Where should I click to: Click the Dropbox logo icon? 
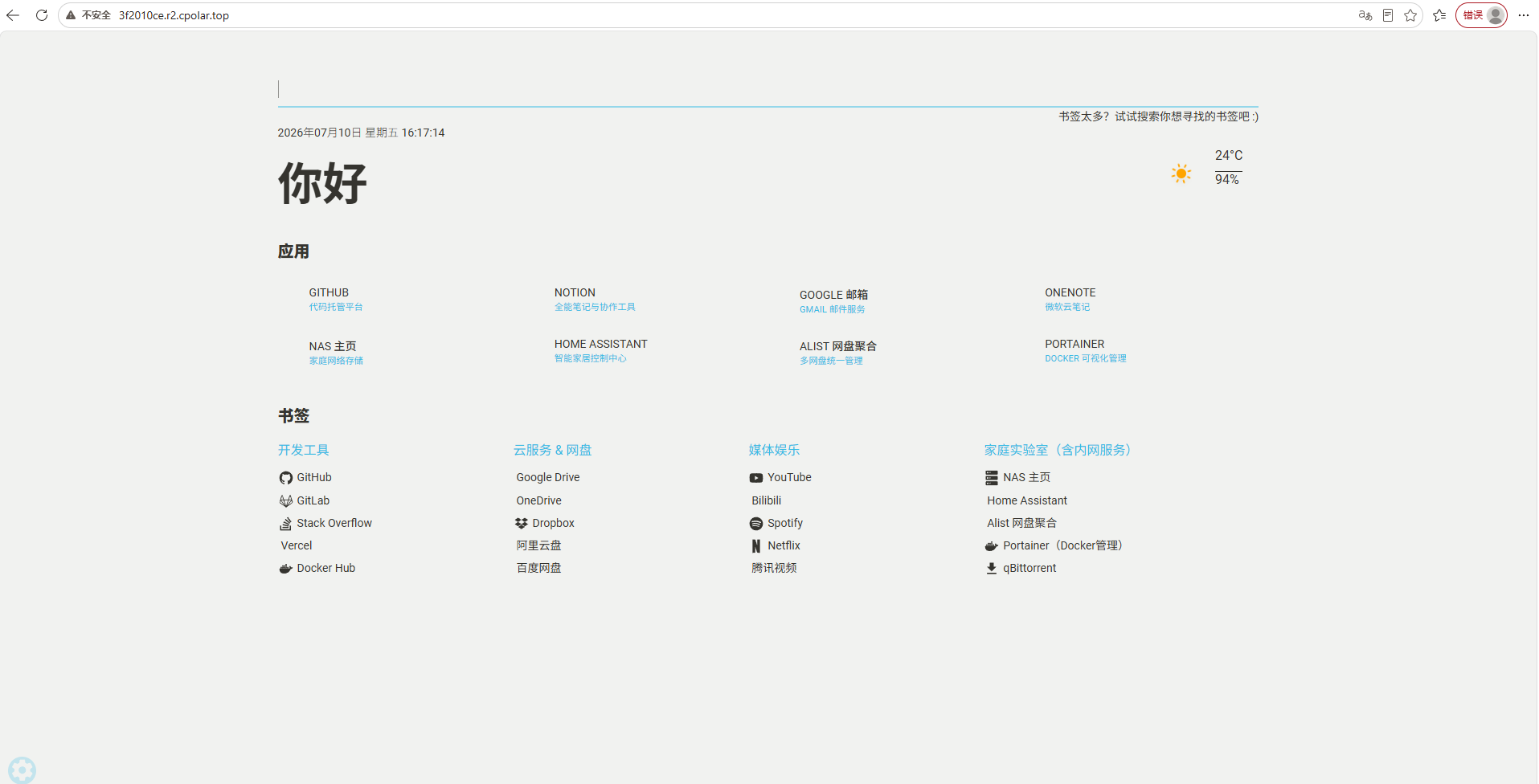point(521,523)
